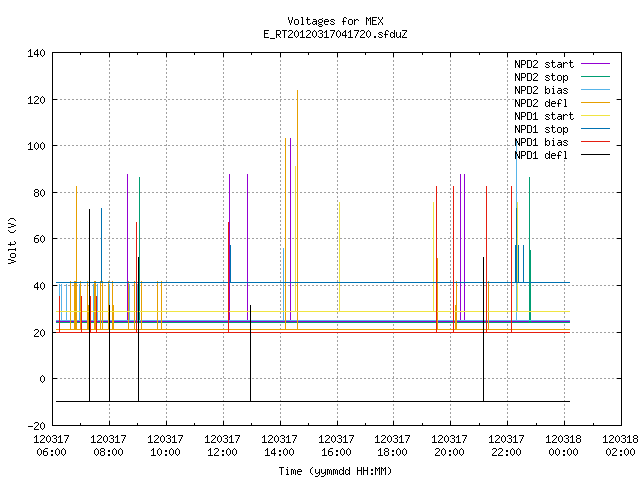Image resolution: width=640 pixels, height=480 pixels.
Task: Click the x-axis tick '120317 16:00'
Action: coord(336,446)
